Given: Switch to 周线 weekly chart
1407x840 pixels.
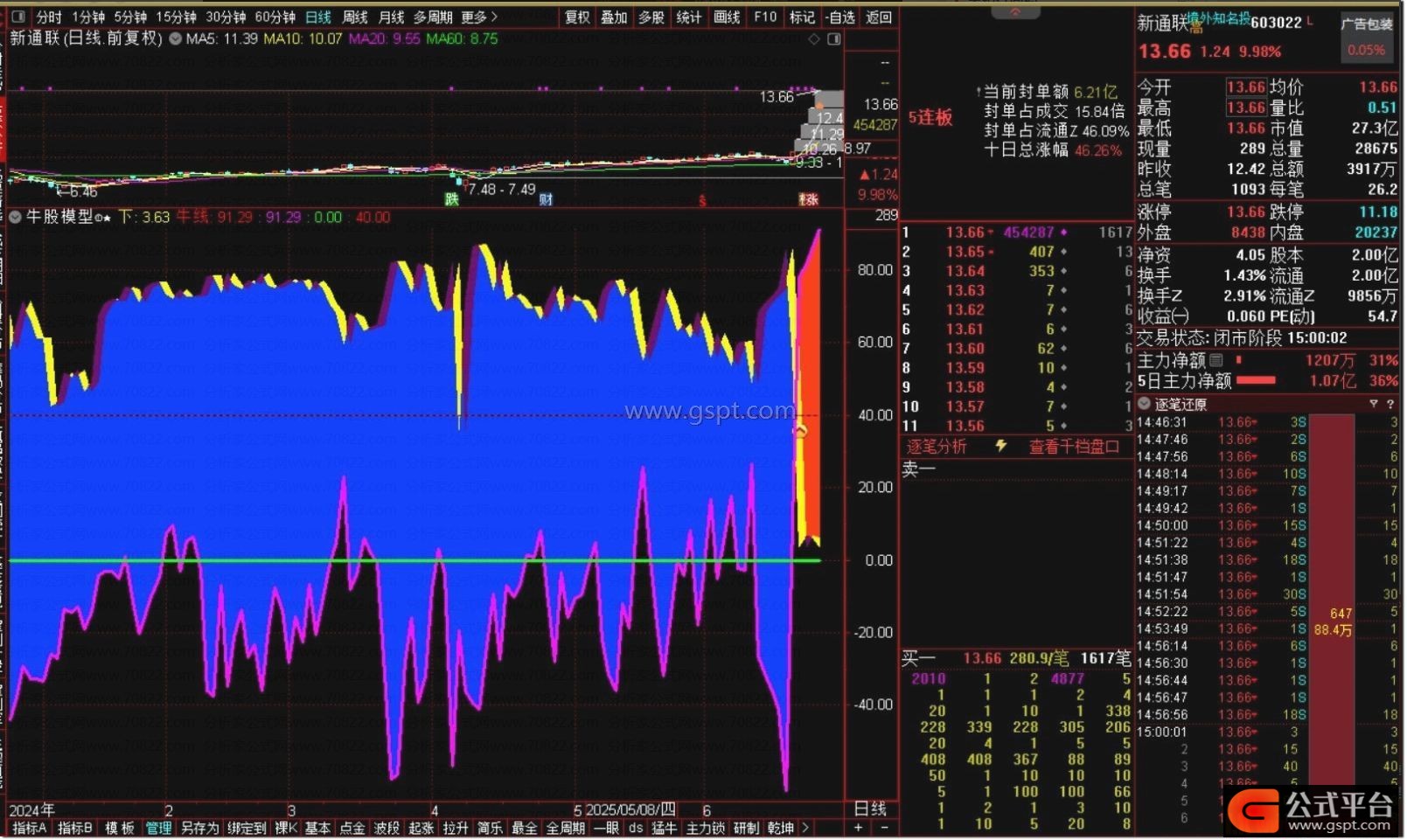Looking at the screenshot, I should [355, 17].
